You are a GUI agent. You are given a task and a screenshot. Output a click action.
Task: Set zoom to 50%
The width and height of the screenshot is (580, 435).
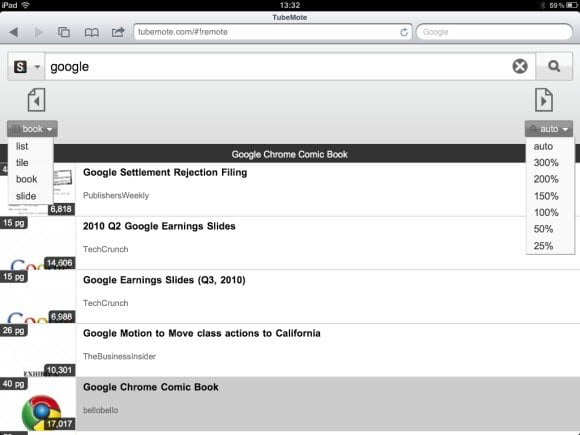point(543,229)
